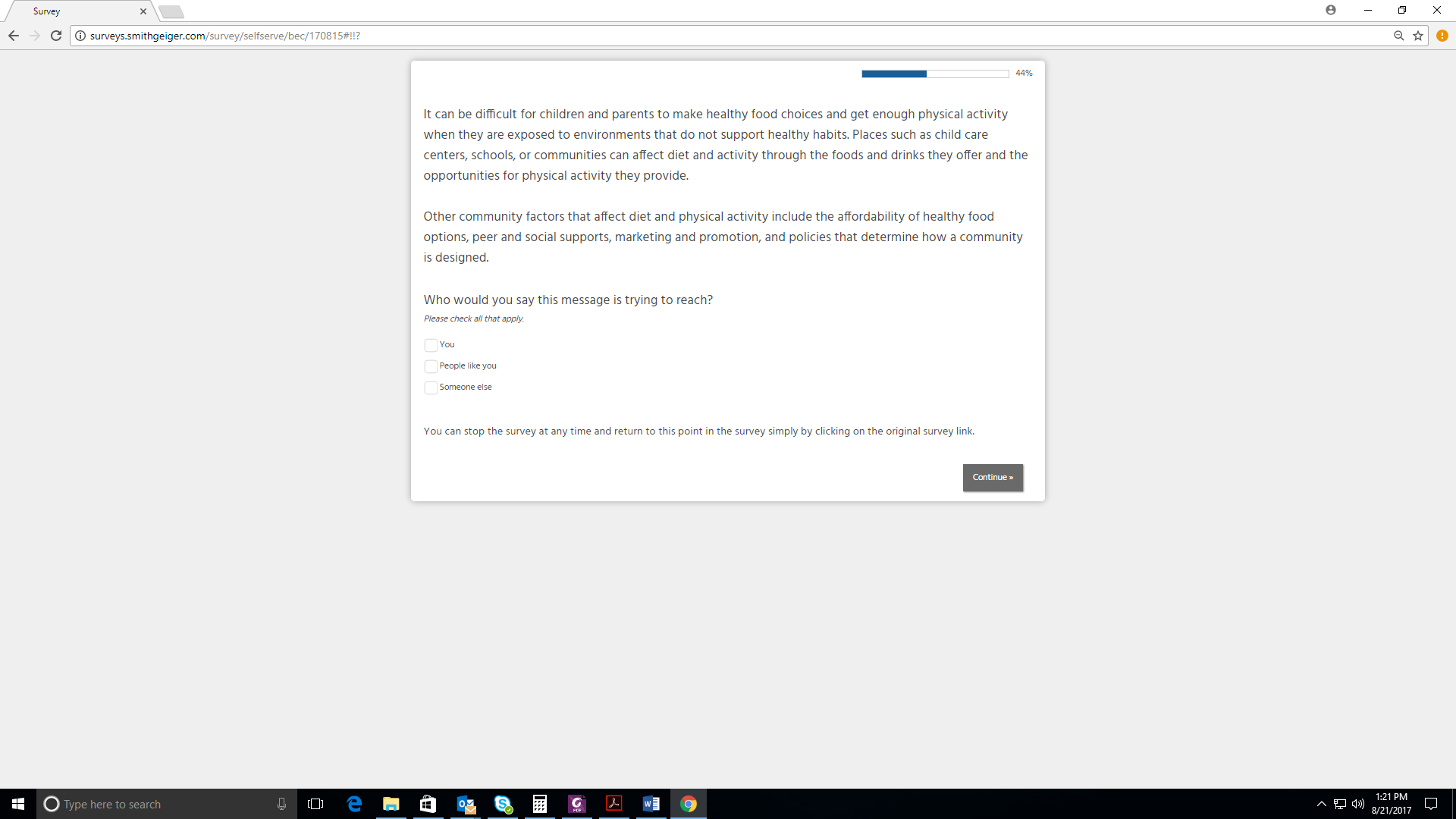The width and height of the screenshot is (1456, 819).
Task: Check the "People like you" option
Action: pyautogui.click(x=431, y=366)
